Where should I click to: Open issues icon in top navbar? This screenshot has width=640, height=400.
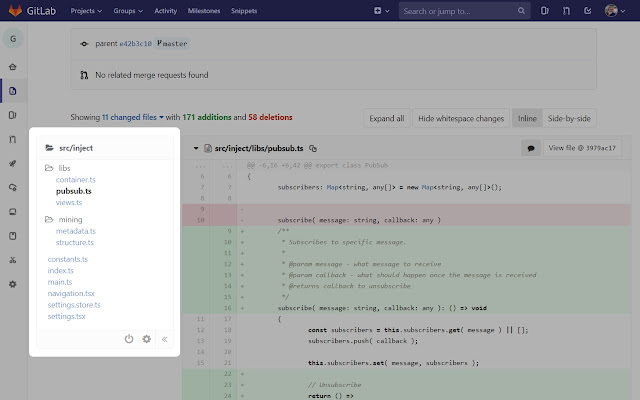[544, 11]
